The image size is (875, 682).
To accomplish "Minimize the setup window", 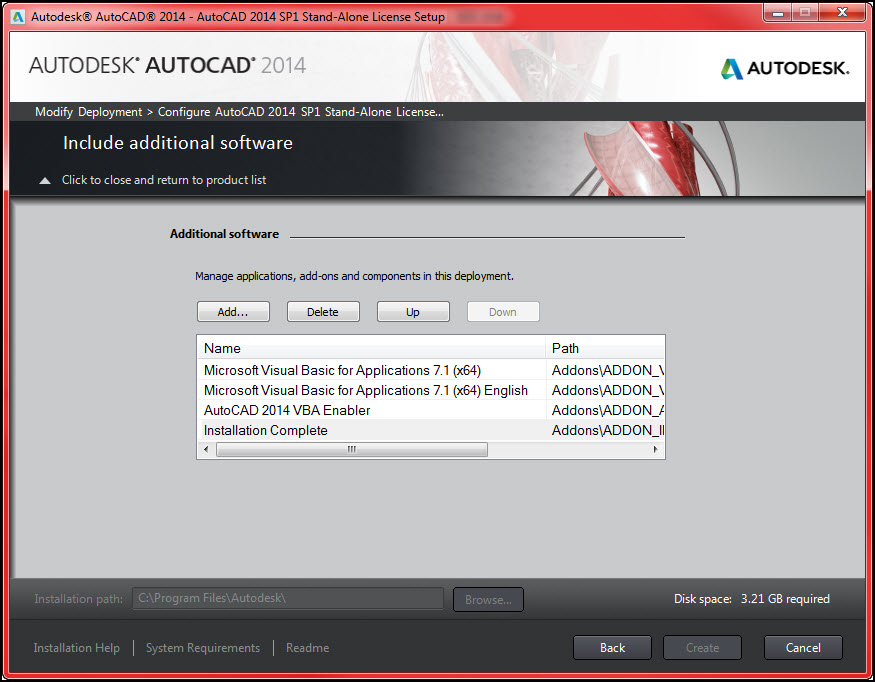I will [x=778, y=12].
